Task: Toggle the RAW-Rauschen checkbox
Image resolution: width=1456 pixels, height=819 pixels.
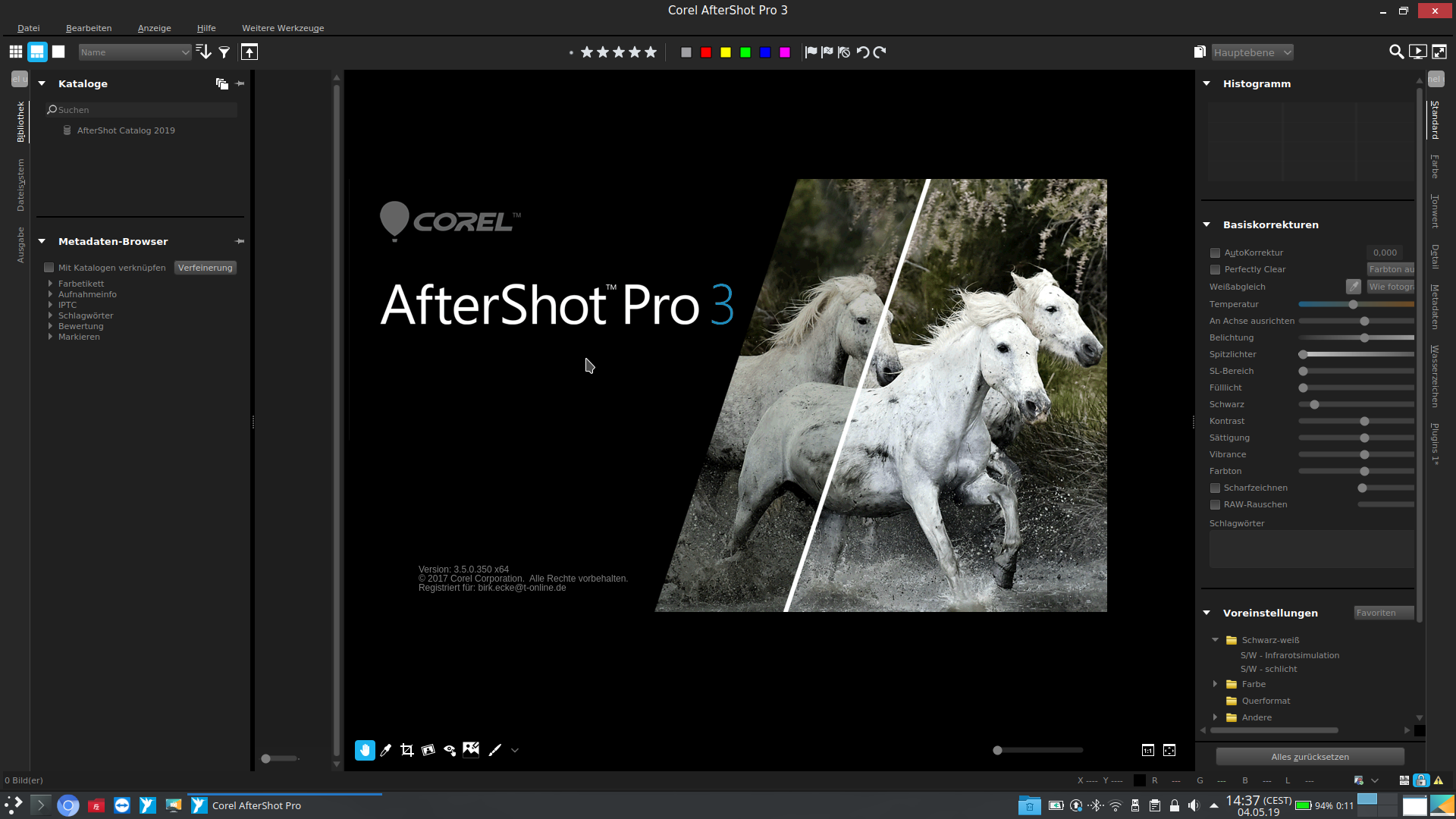Action: tap(1215, 504)
